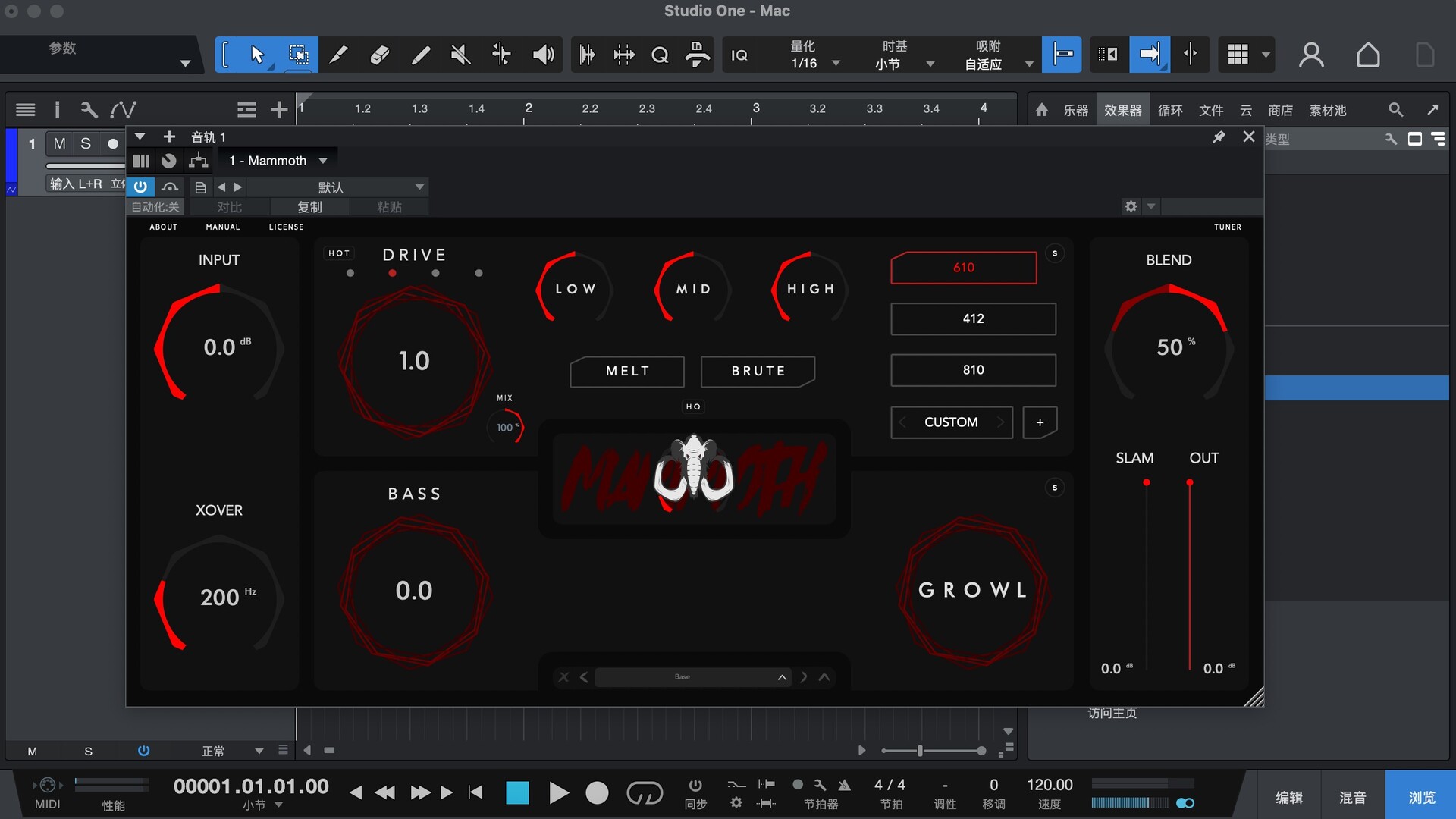Switch to 乐器 browser tab
1456x819 pixels.
[1075, 111]
